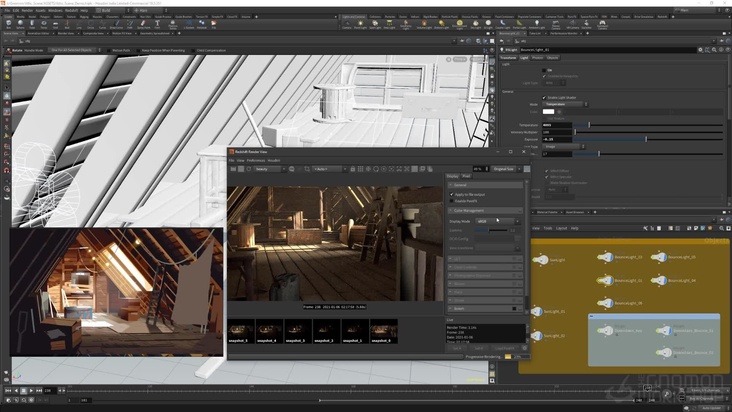Image resolution: width=732 pixels, height=412 pixels.
Task: Select the BounceLight_04 node
Action: tap(659, 280)
